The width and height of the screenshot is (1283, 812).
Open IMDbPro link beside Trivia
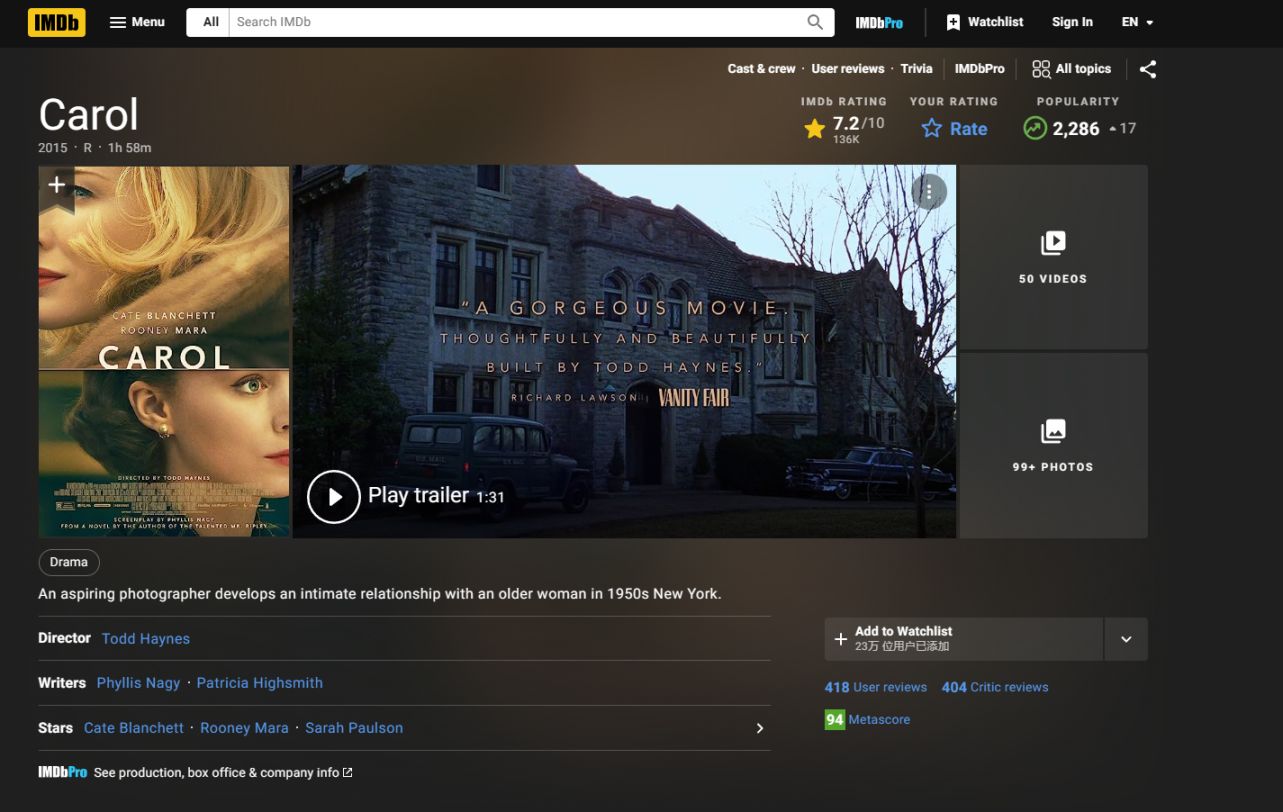(979, 69)
